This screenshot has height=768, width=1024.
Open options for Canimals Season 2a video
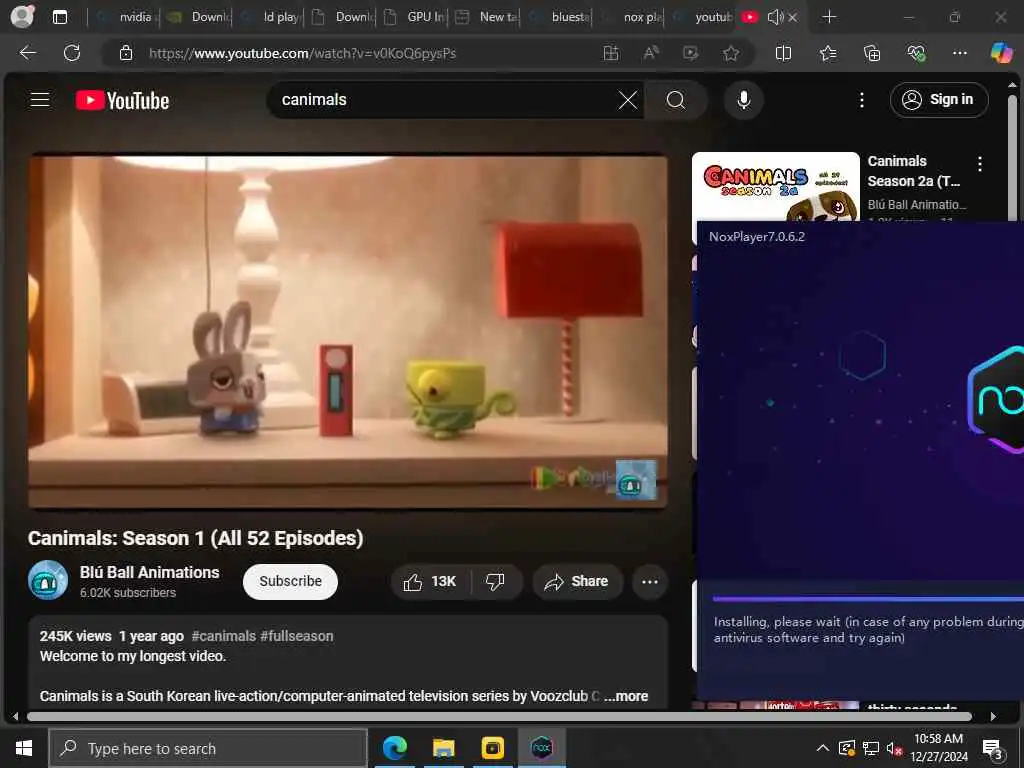[x=980, y=163]
